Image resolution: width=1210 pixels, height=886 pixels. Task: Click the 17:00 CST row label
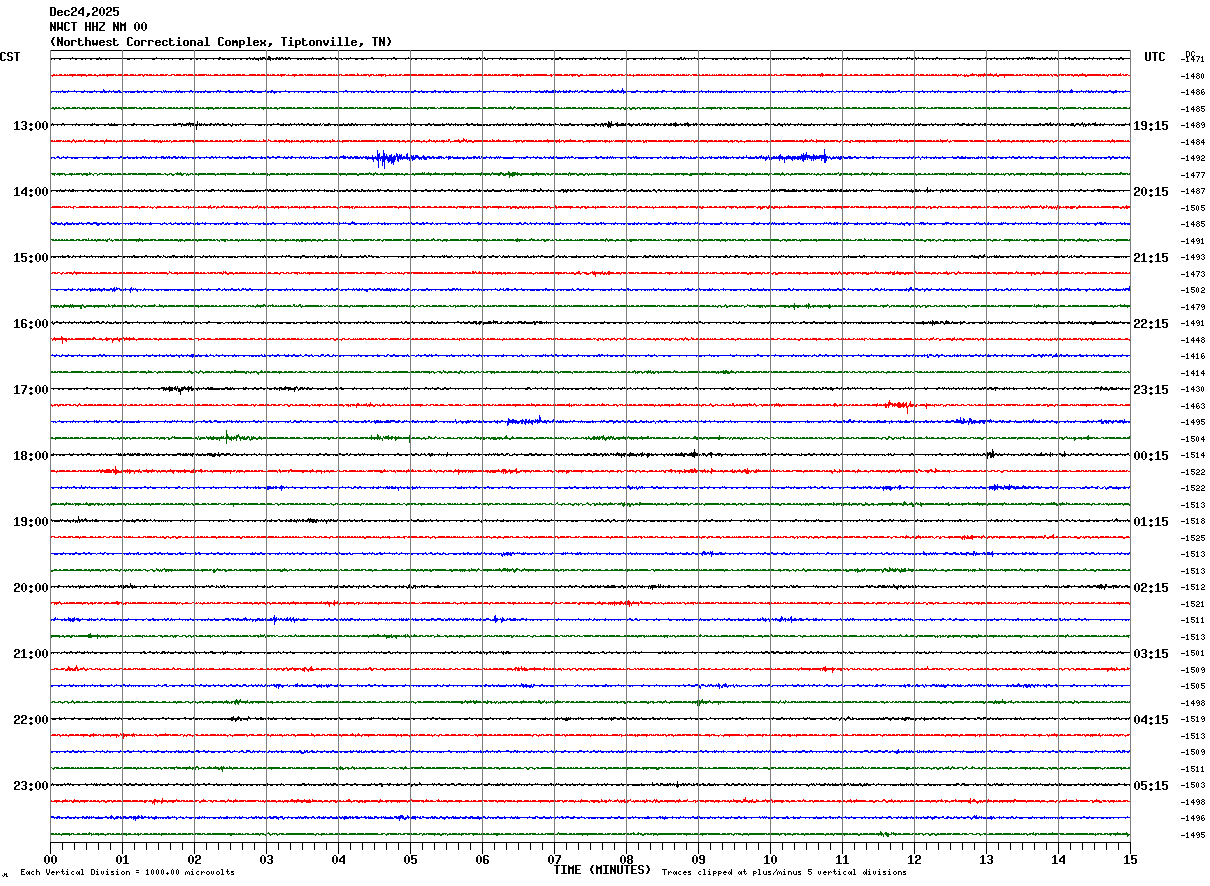tap(30, 390)
